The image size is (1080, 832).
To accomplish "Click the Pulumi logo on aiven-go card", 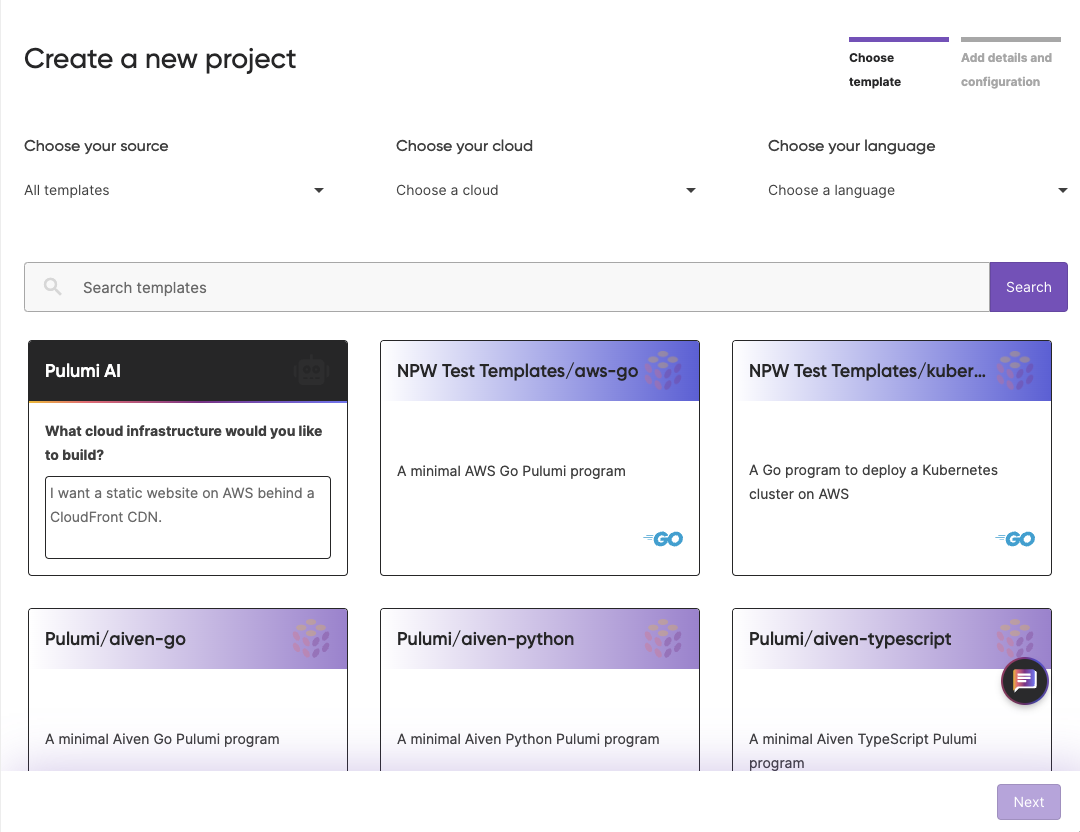I will pos(312,639).
